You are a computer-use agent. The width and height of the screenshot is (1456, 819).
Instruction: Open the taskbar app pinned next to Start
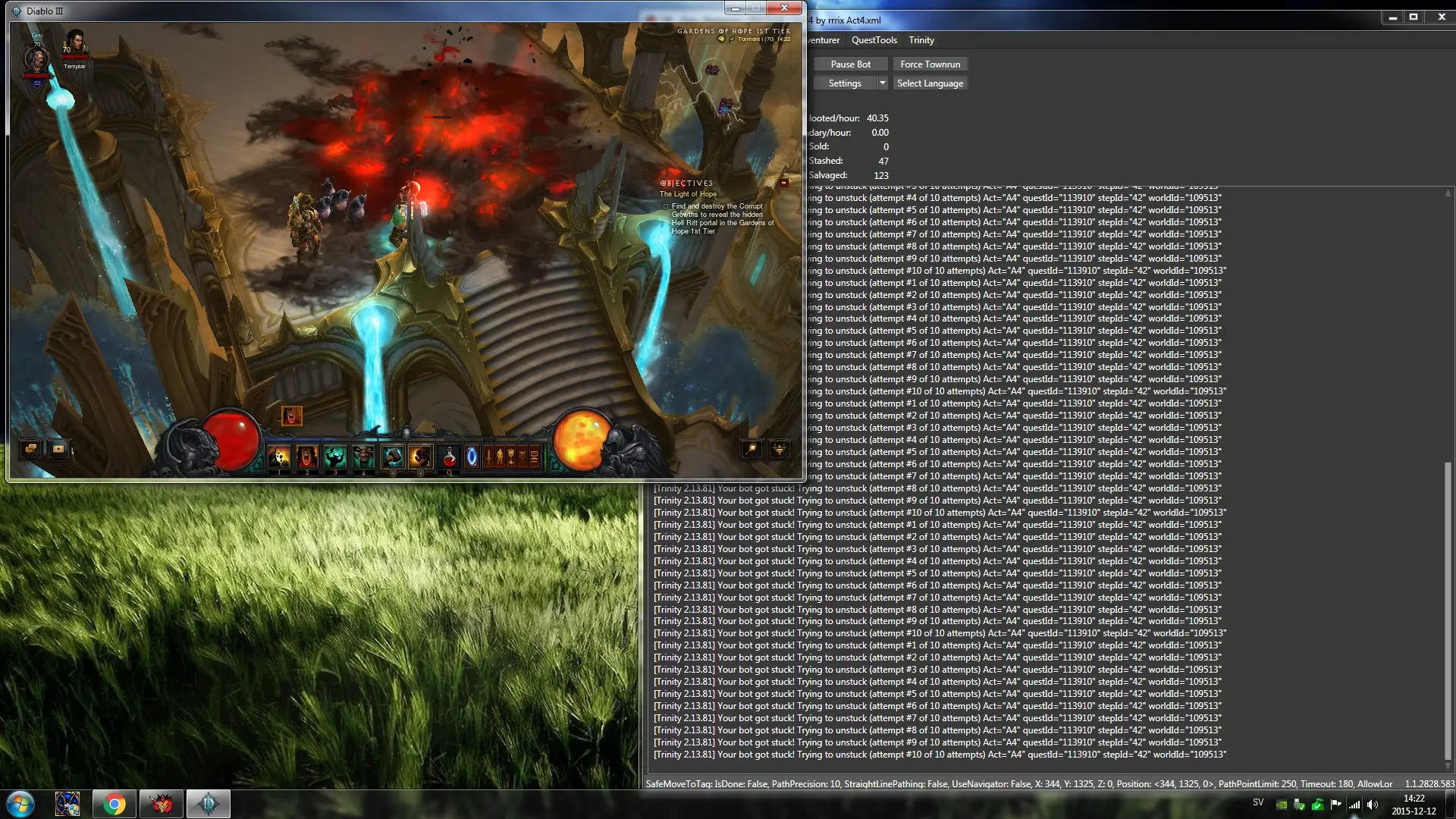[x=67, y=804]
